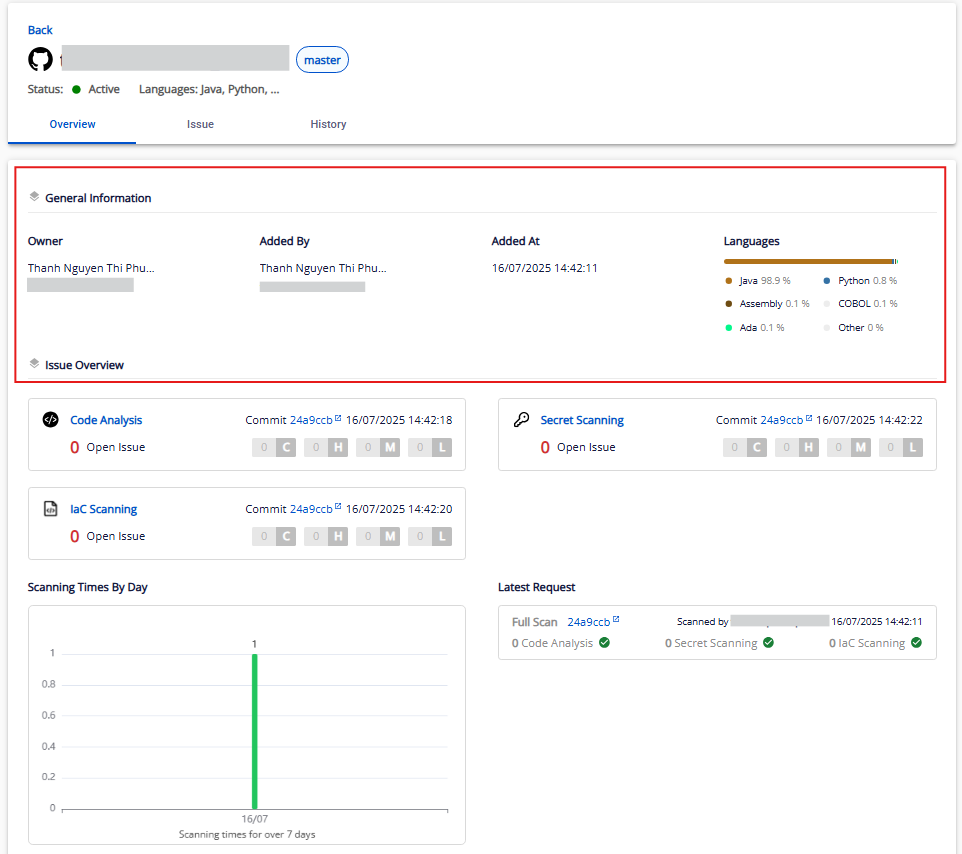Open commit 24a9ccb in IaC Scanning card

(311, 509)
